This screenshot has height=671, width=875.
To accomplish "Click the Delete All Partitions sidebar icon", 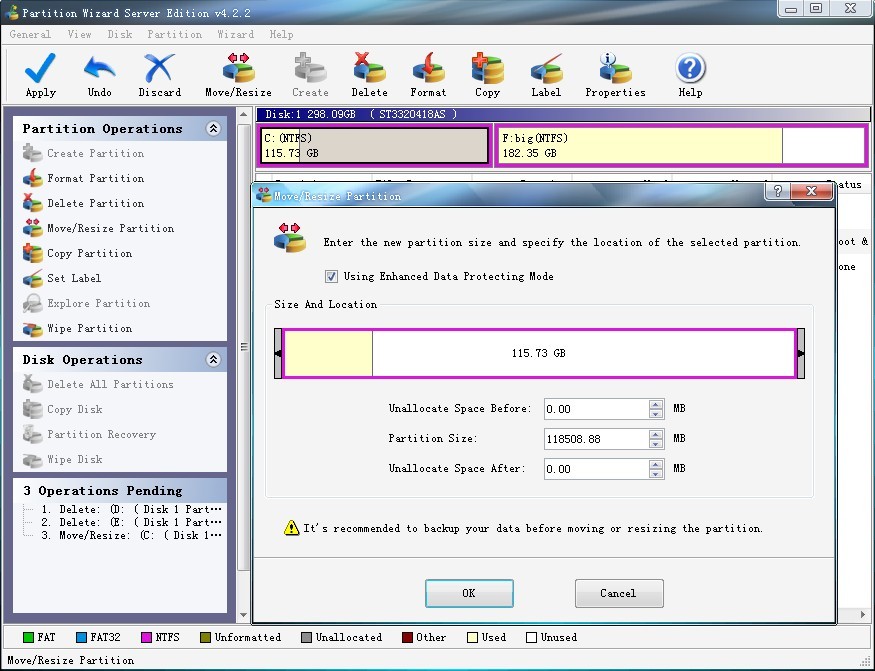I will (x=32, y=384).
